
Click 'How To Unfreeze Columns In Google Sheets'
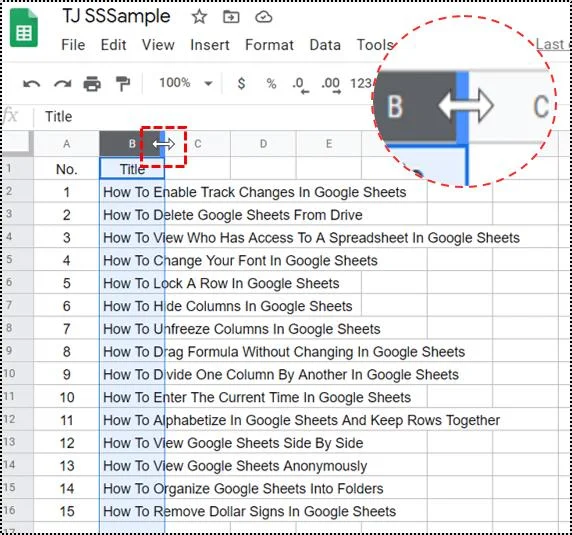[x=241, y=329]
